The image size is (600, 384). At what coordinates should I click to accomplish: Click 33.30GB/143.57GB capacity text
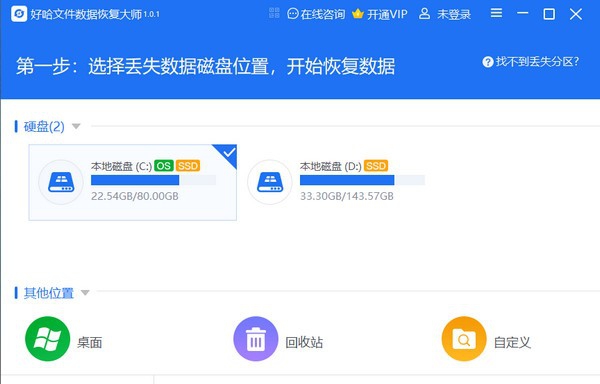tap(347, 196)
